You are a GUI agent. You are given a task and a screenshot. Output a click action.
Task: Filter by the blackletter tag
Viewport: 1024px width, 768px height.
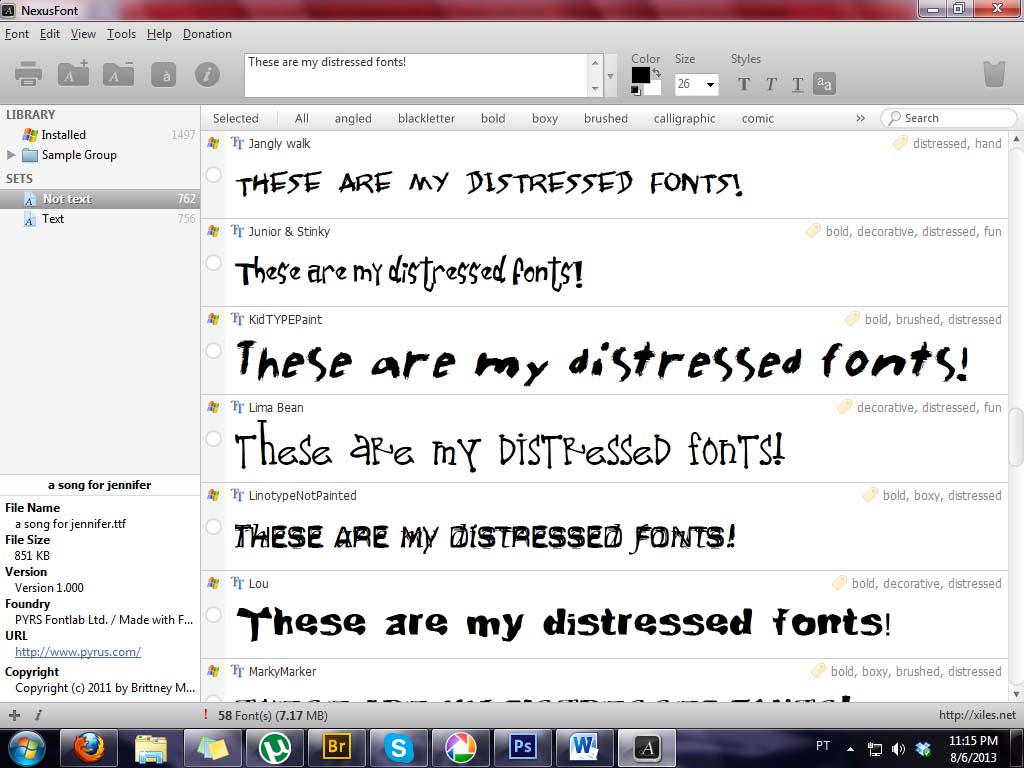(426, 118)
